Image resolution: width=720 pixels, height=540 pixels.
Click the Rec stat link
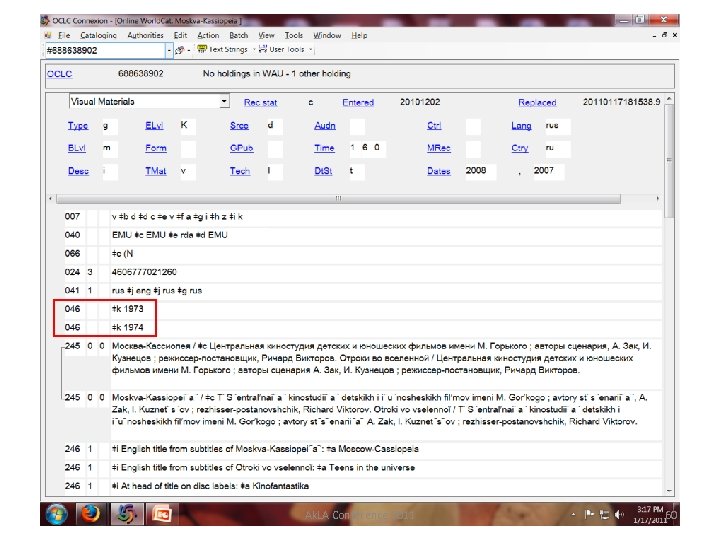click(260, 102)
